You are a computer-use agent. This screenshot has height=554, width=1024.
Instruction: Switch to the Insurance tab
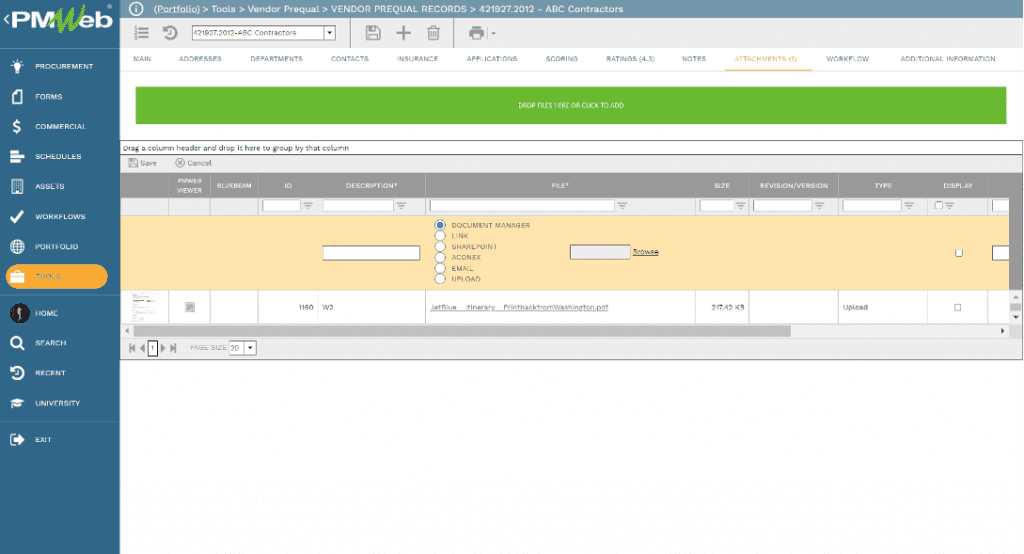(417, 59)
